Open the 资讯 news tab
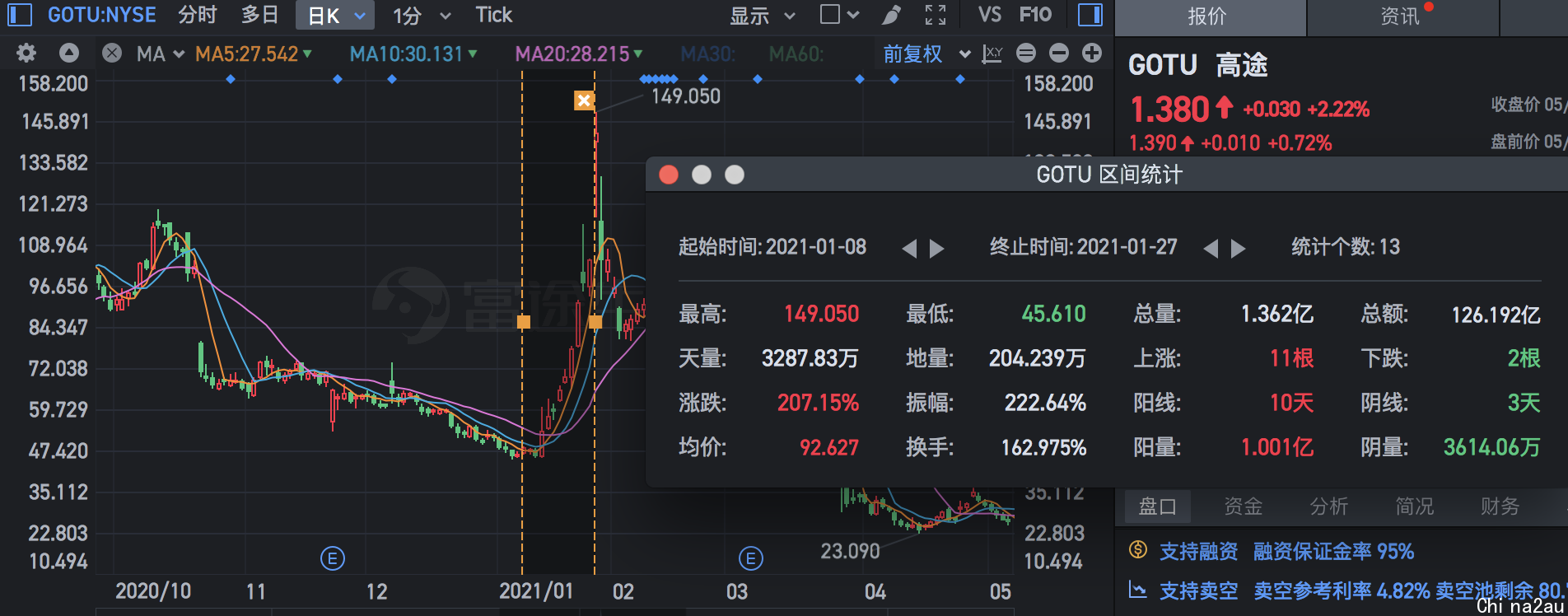The height and width of the screenshot is (616, 1568). pos(1402,16)
